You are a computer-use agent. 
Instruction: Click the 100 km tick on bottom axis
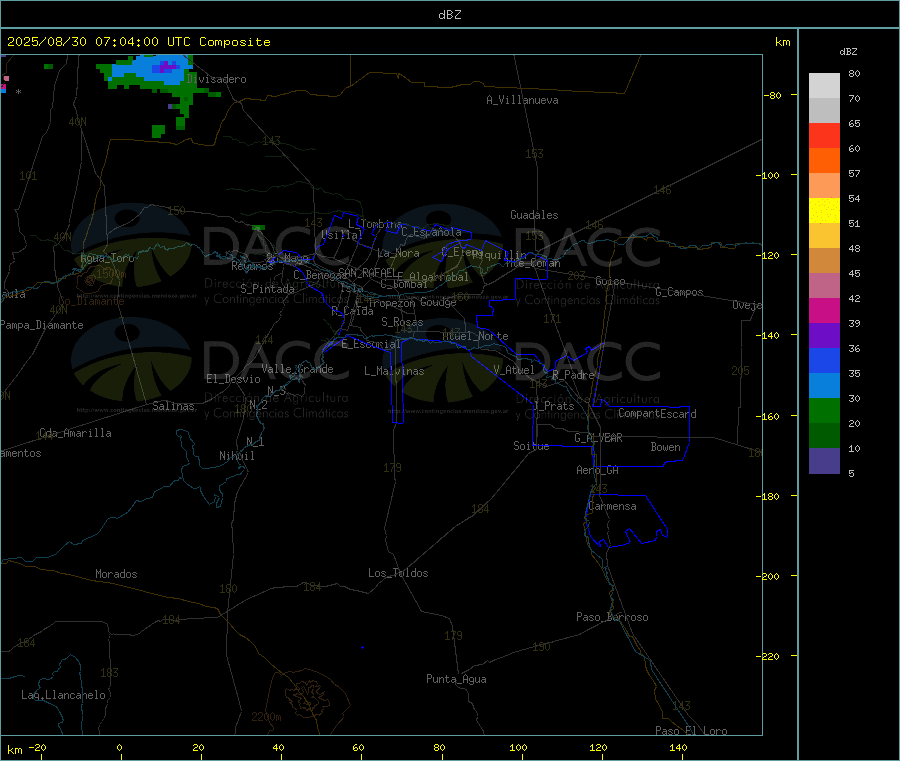[x=518, y=747]
